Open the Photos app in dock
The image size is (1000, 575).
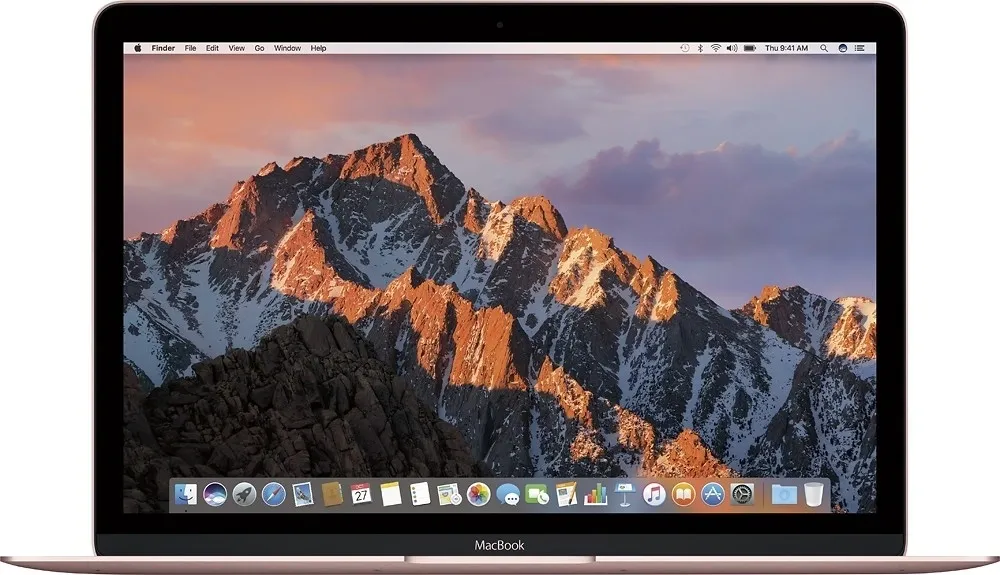click(478, 494)
